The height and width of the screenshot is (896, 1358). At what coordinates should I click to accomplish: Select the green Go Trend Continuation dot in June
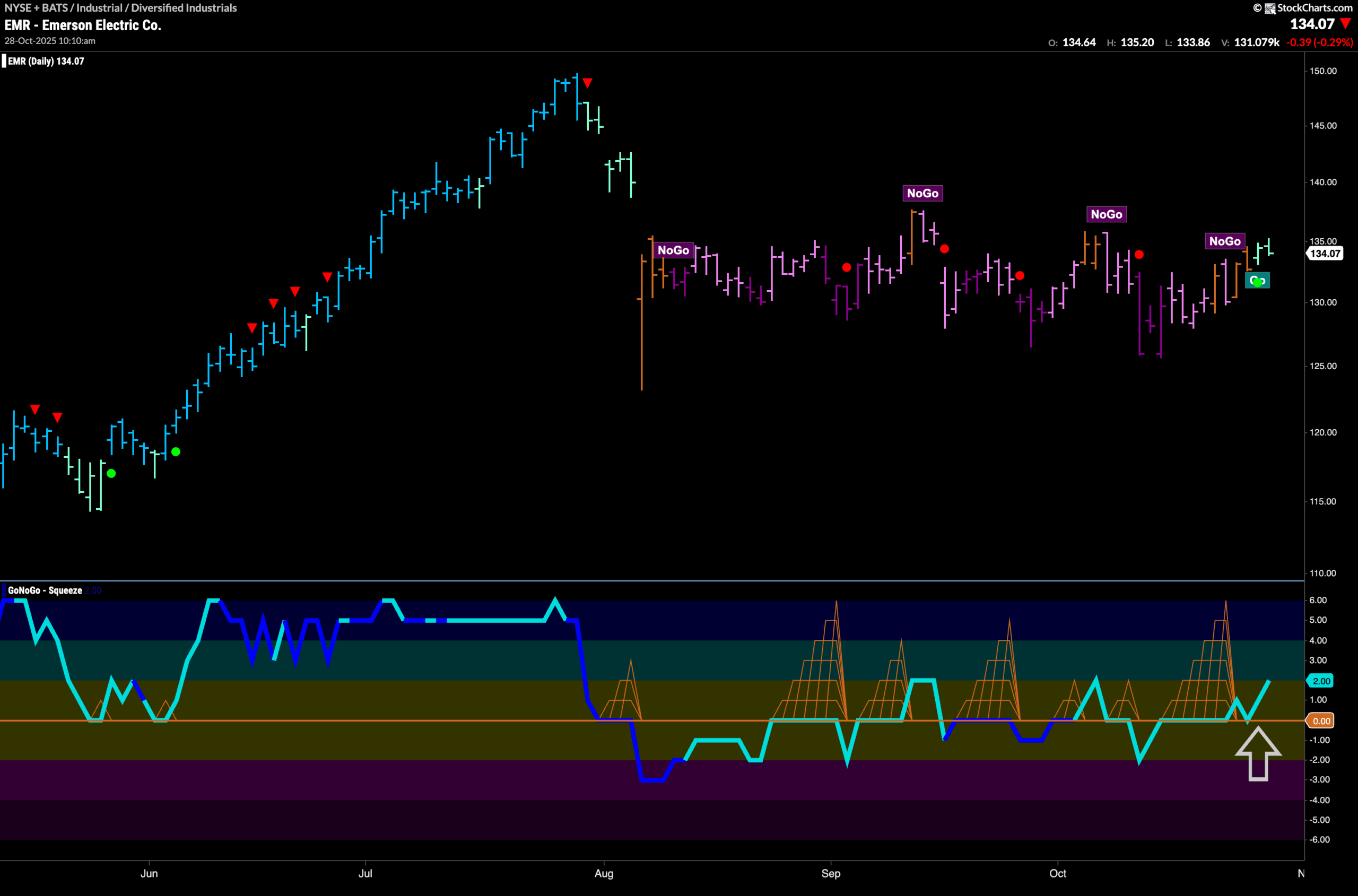click(176, 451)
